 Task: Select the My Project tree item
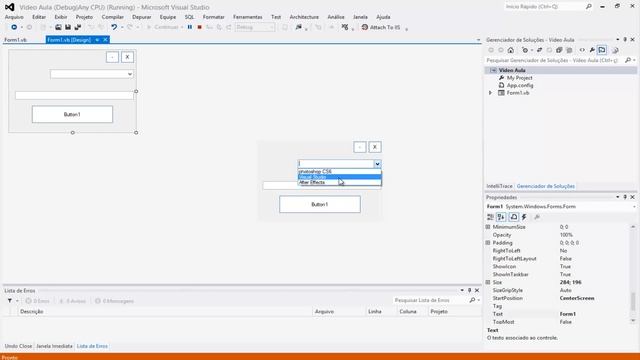click(519, 78)
